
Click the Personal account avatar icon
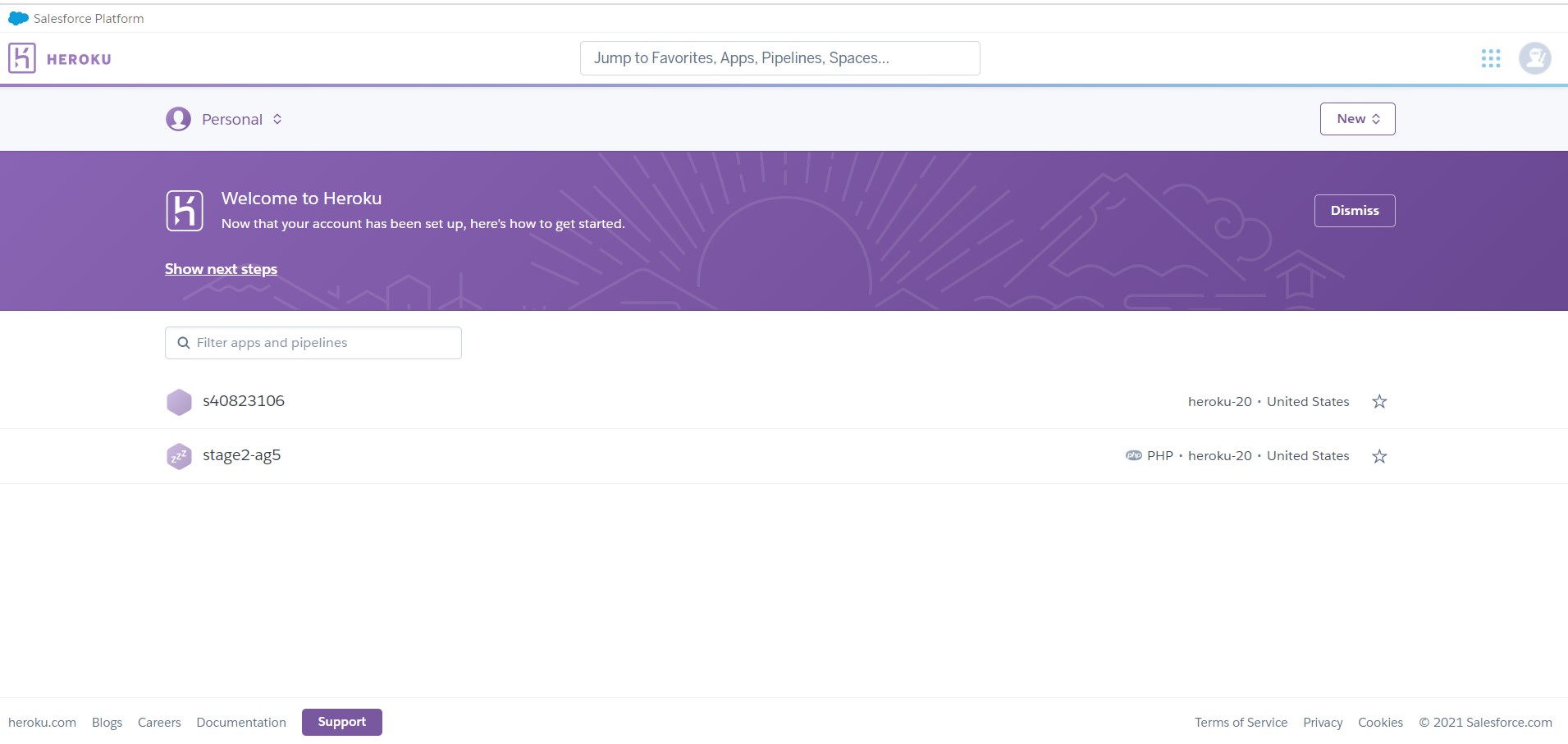coord(178,119)
